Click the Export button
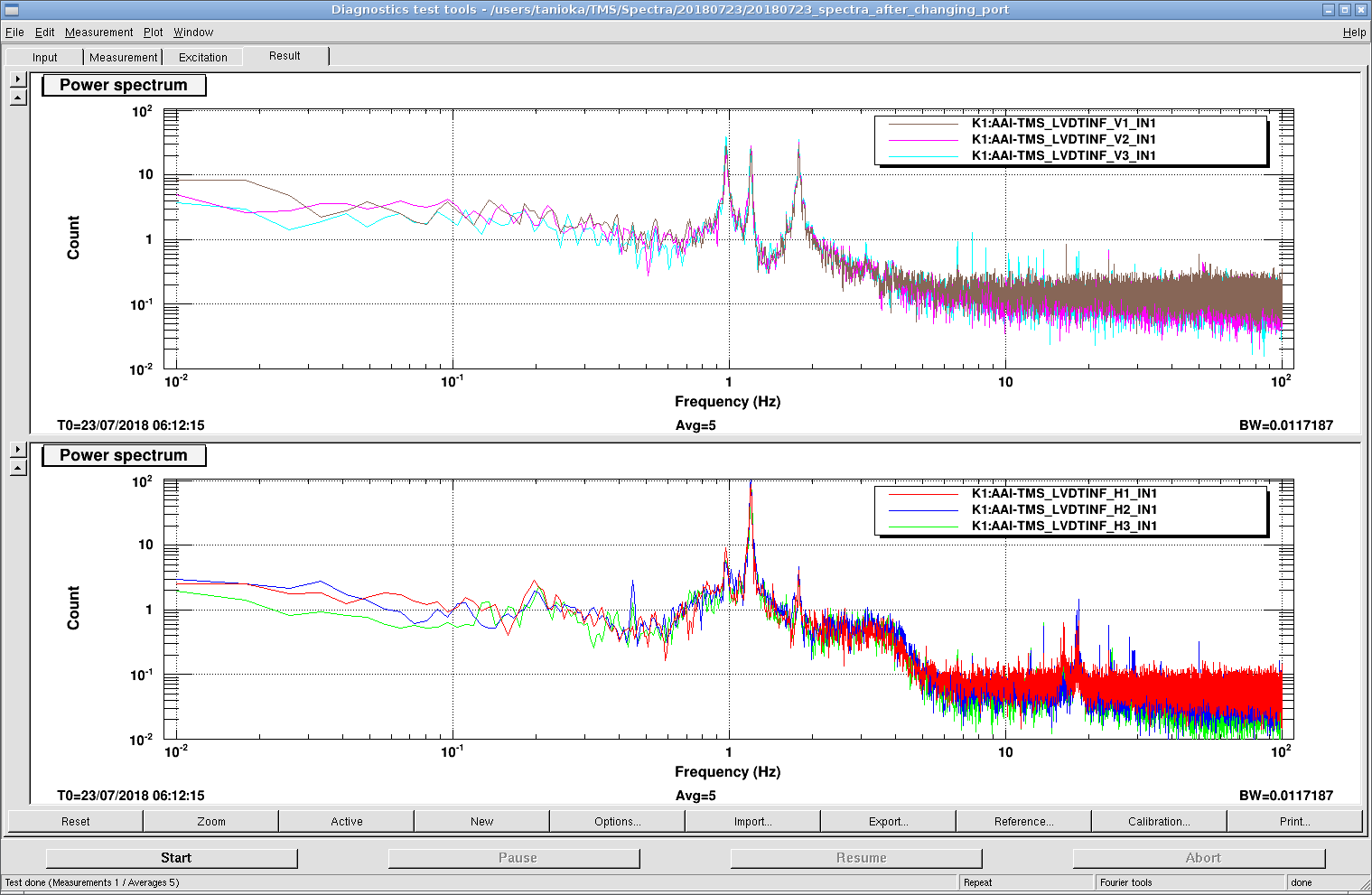 889,821
